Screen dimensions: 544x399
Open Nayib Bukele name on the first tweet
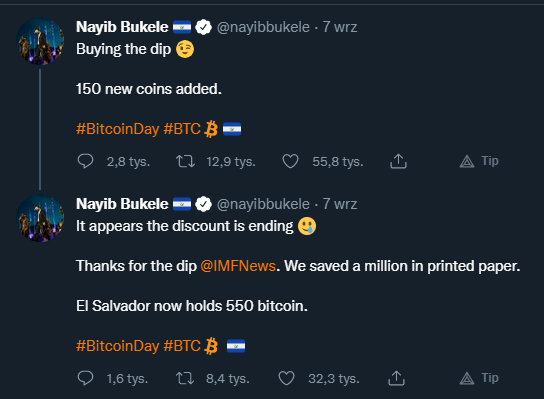click(x=122, y=27)
